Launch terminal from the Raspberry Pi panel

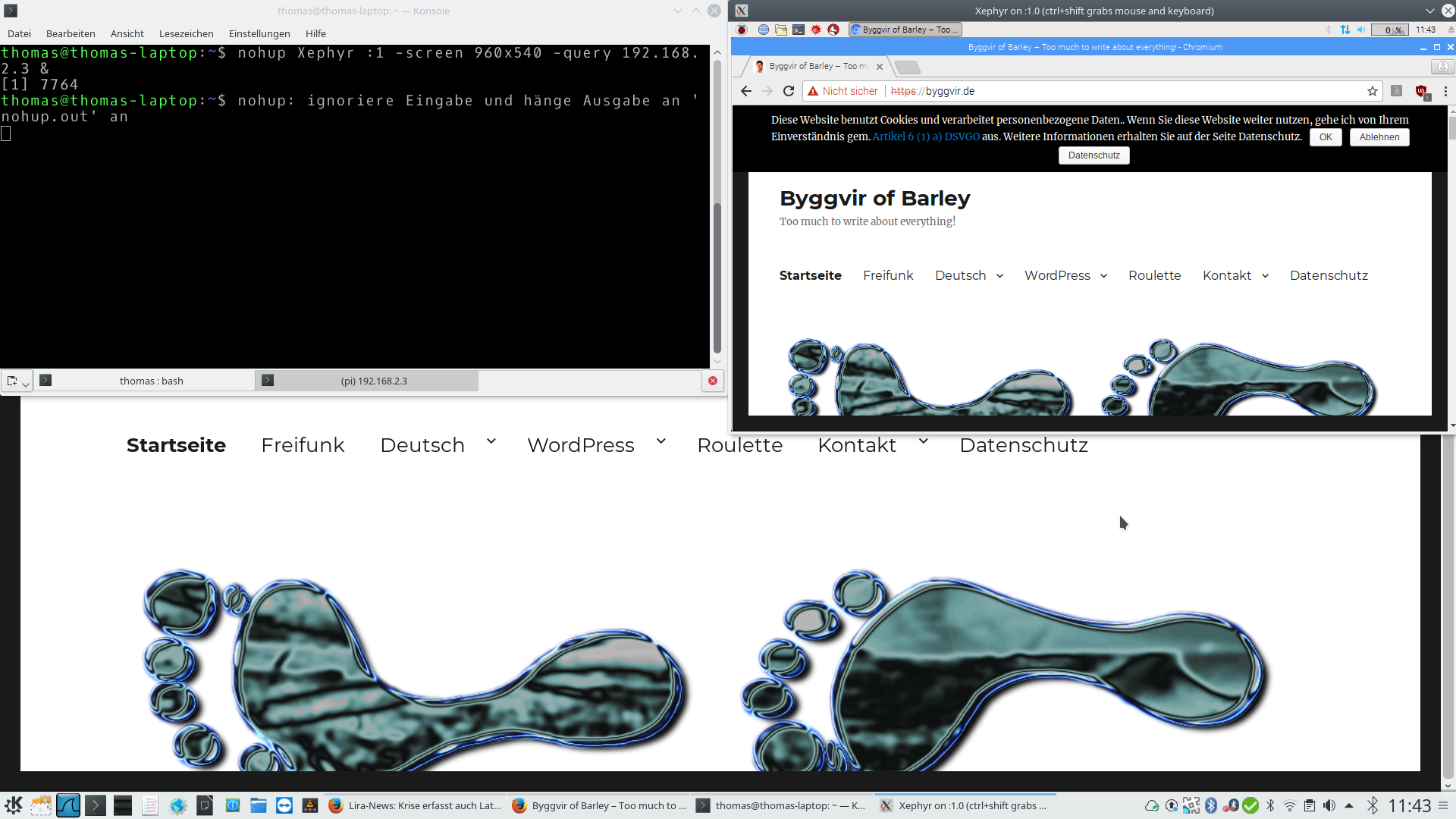(799, 30)
